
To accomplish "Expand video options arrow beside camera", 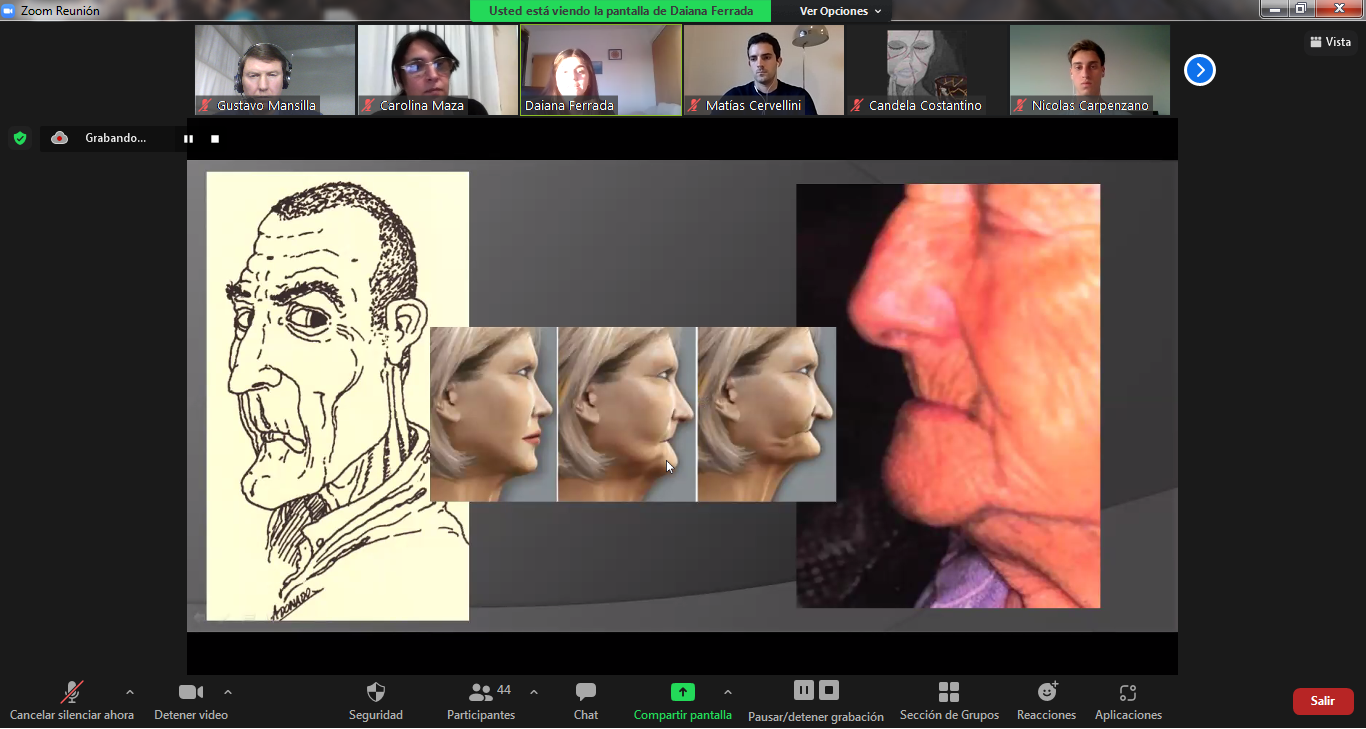I will pos(228,692).
